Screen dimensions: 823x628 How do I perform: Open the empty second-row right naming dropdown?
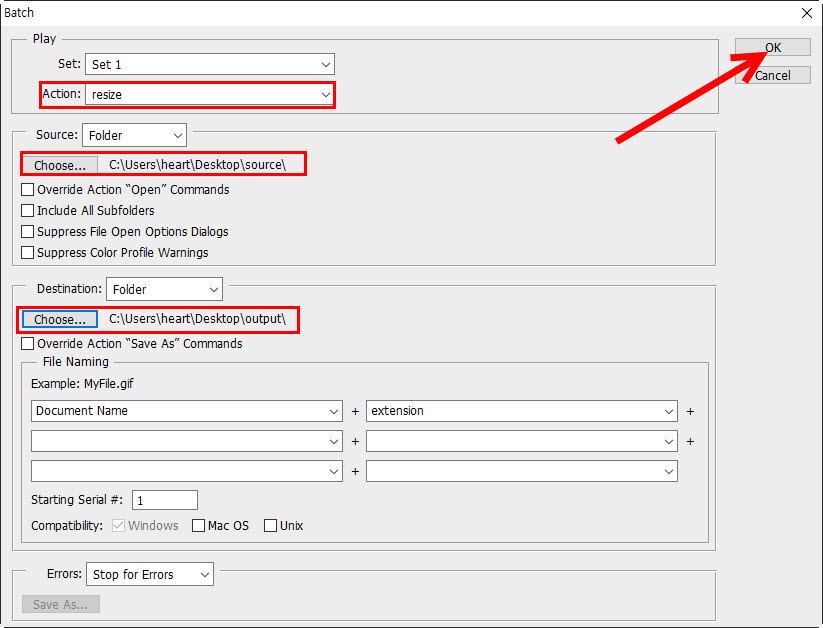point(522,442)
